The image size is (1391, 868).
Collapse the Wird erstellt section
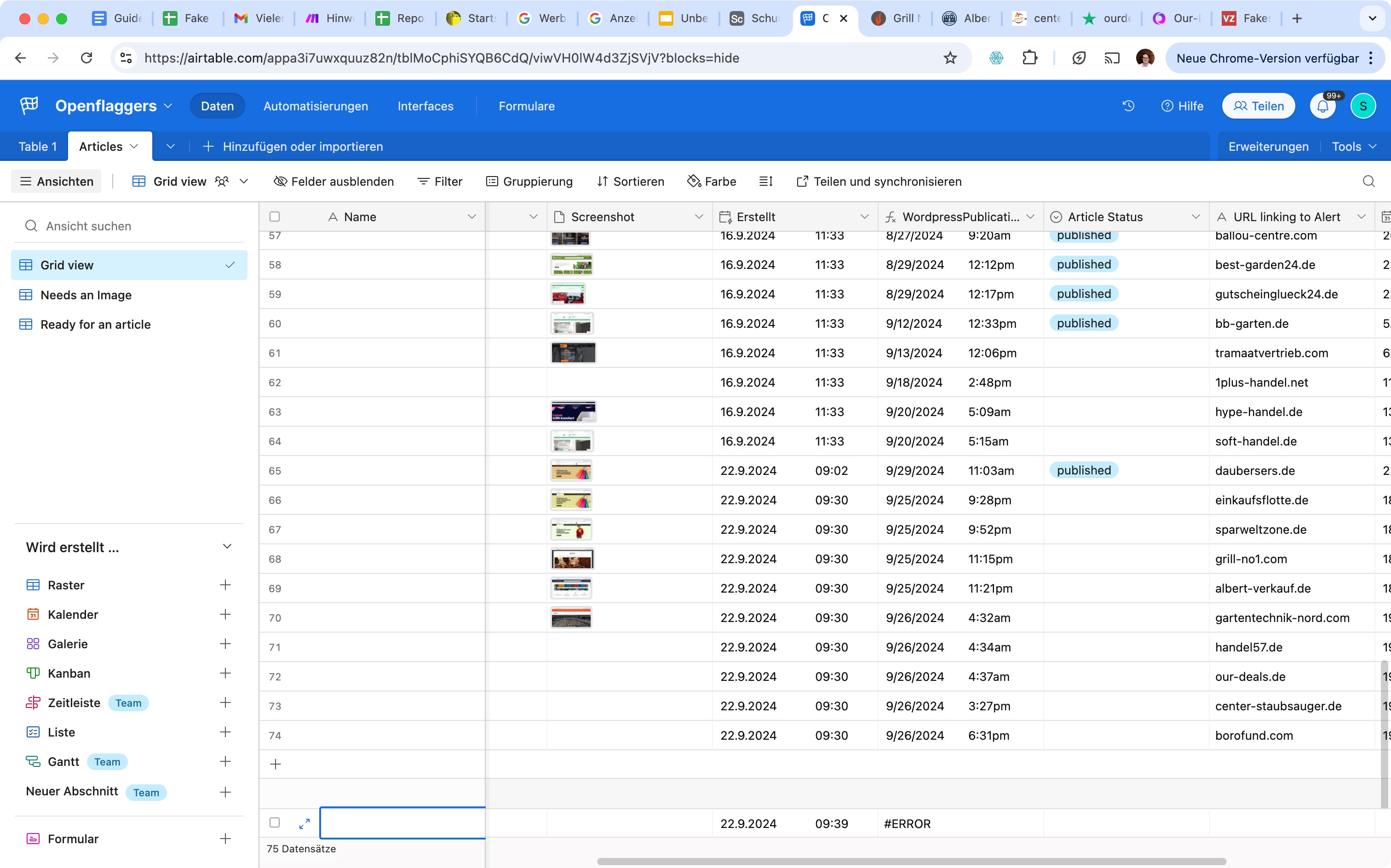[227, 547]
